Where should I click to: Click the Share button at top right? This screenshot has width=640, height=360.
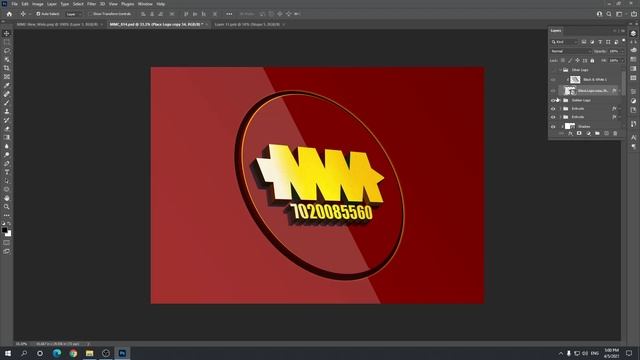point(634,14)
